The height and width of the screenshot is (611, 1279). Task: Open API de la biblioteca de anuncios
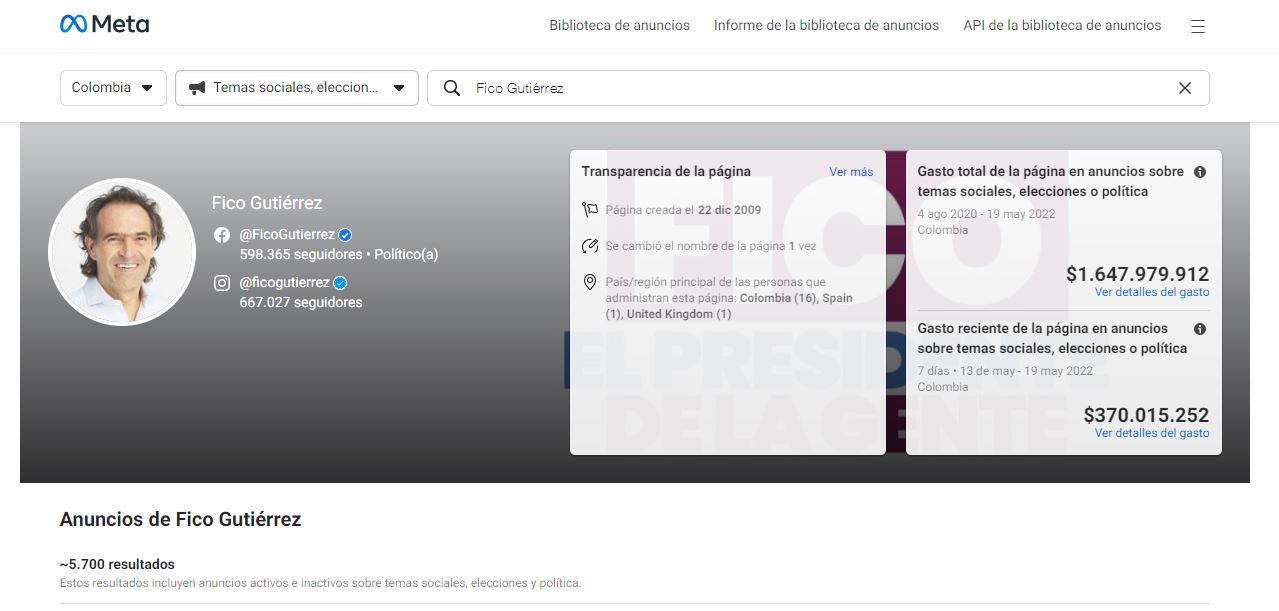coord(1062,26)
